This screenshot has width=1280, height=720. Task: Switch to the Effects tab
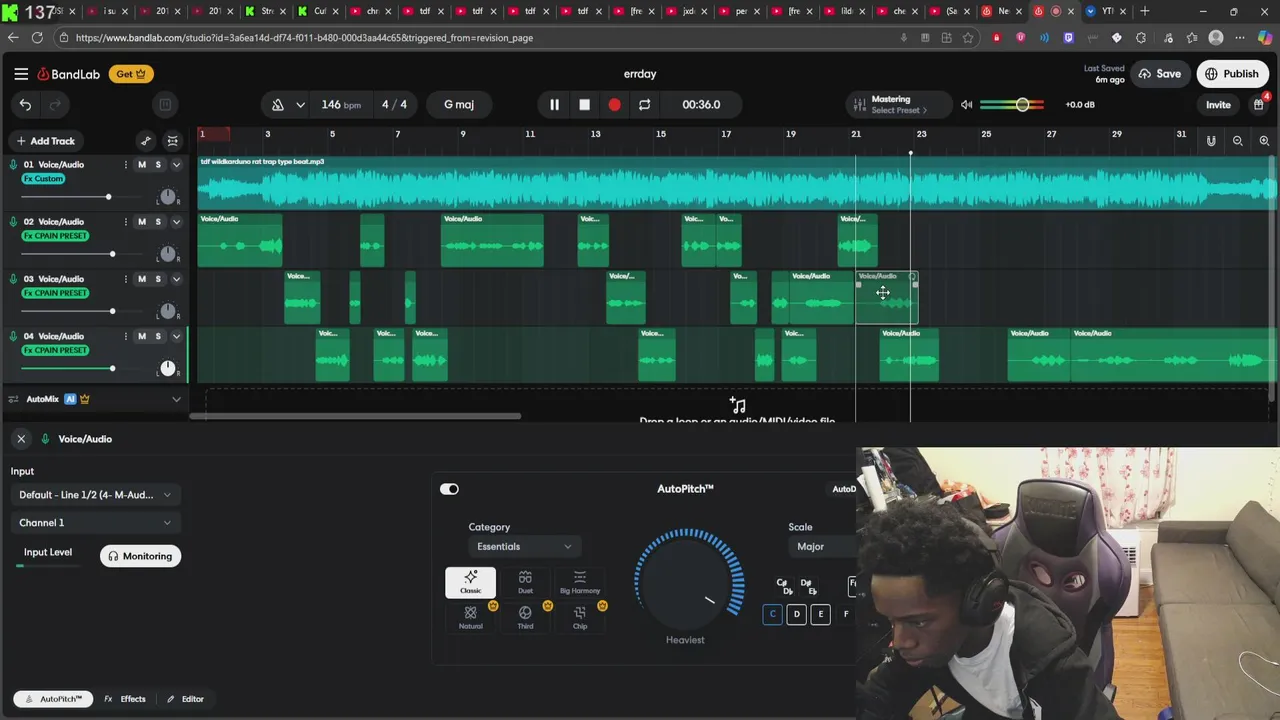[x=125, y=699]
